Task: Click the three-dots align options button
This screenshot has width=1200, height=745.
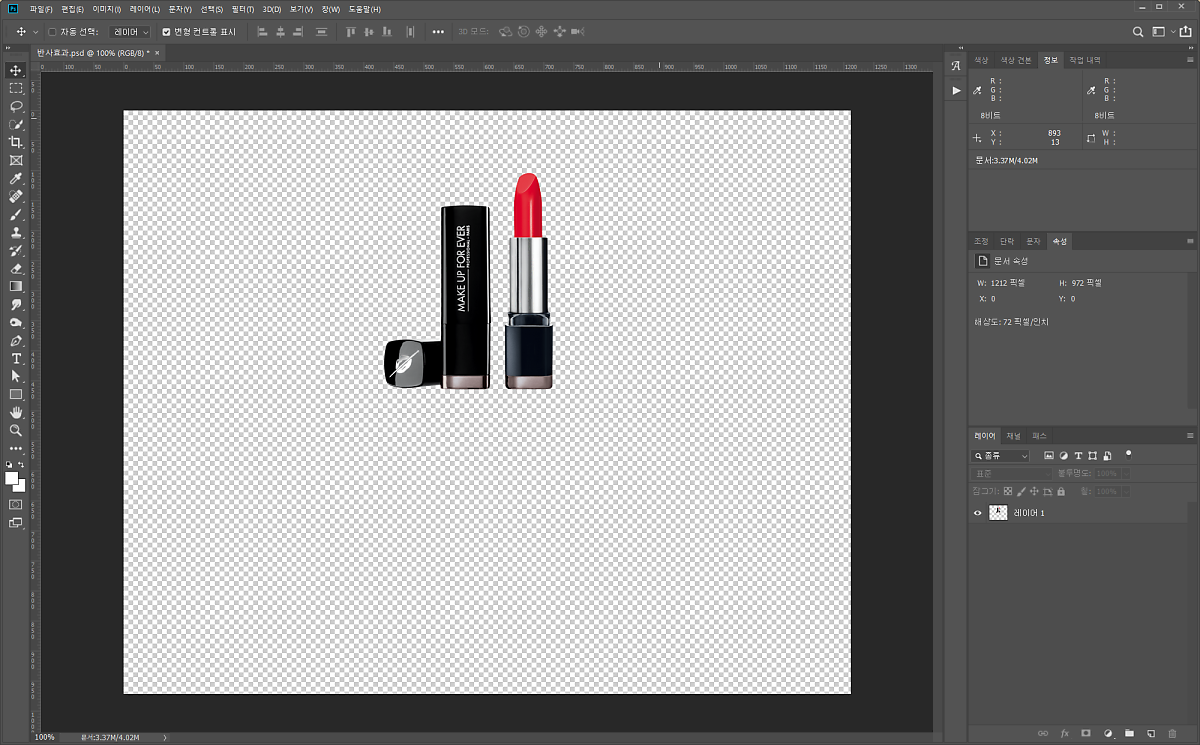Action: (x=438, y=32)
